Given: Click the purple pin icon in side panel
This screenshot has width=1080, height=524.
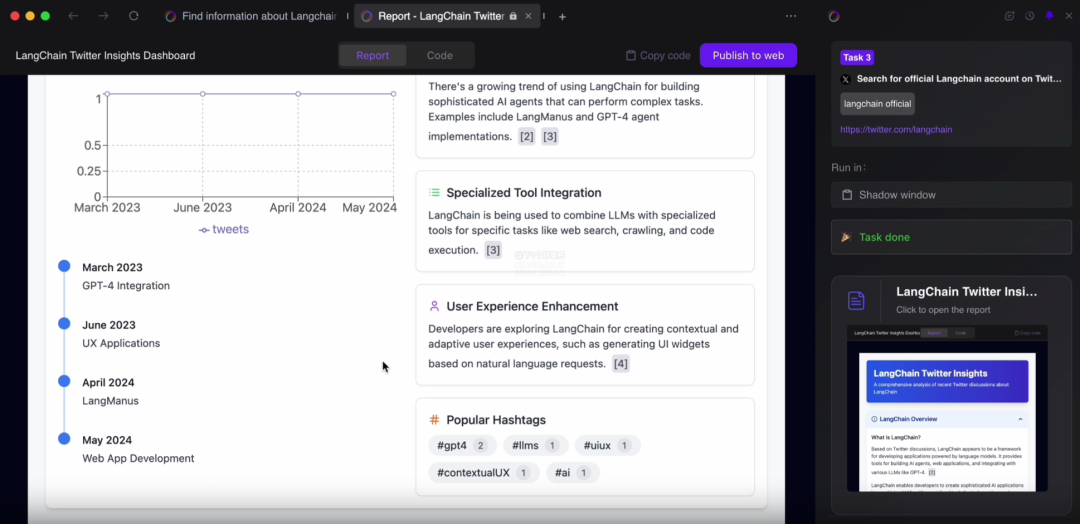Looking at the screenshot, I should (x=1049, y=16).
